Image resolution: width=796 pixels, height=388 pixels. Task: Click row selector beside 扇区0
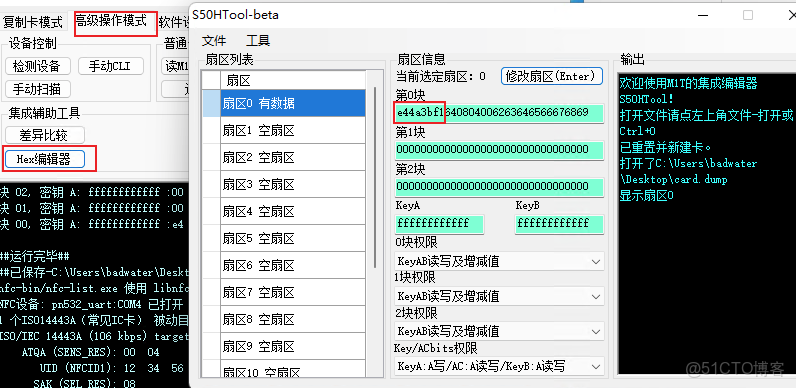(211, 104)
